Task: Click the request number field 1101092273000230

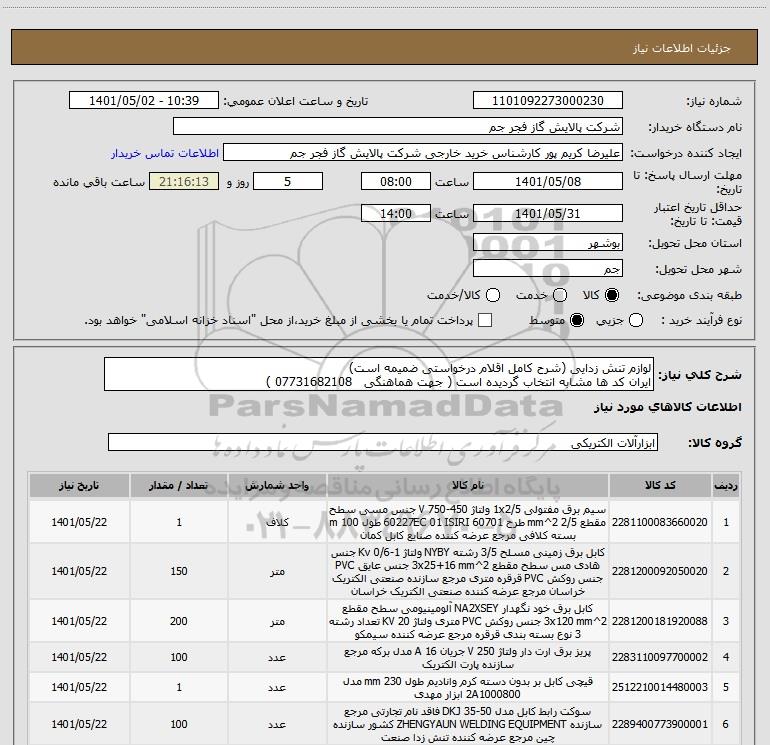Action: (x=548, y=101)
